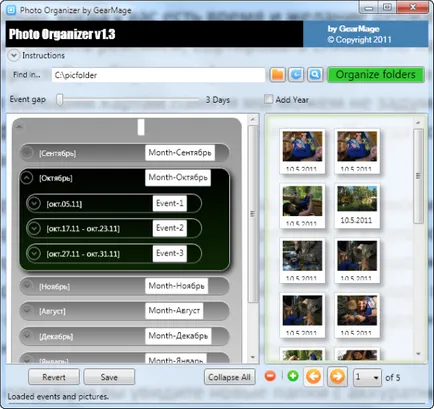434x409 pixels.
Task: Click the blue refresh arrow icon
Action: [296, 74]
